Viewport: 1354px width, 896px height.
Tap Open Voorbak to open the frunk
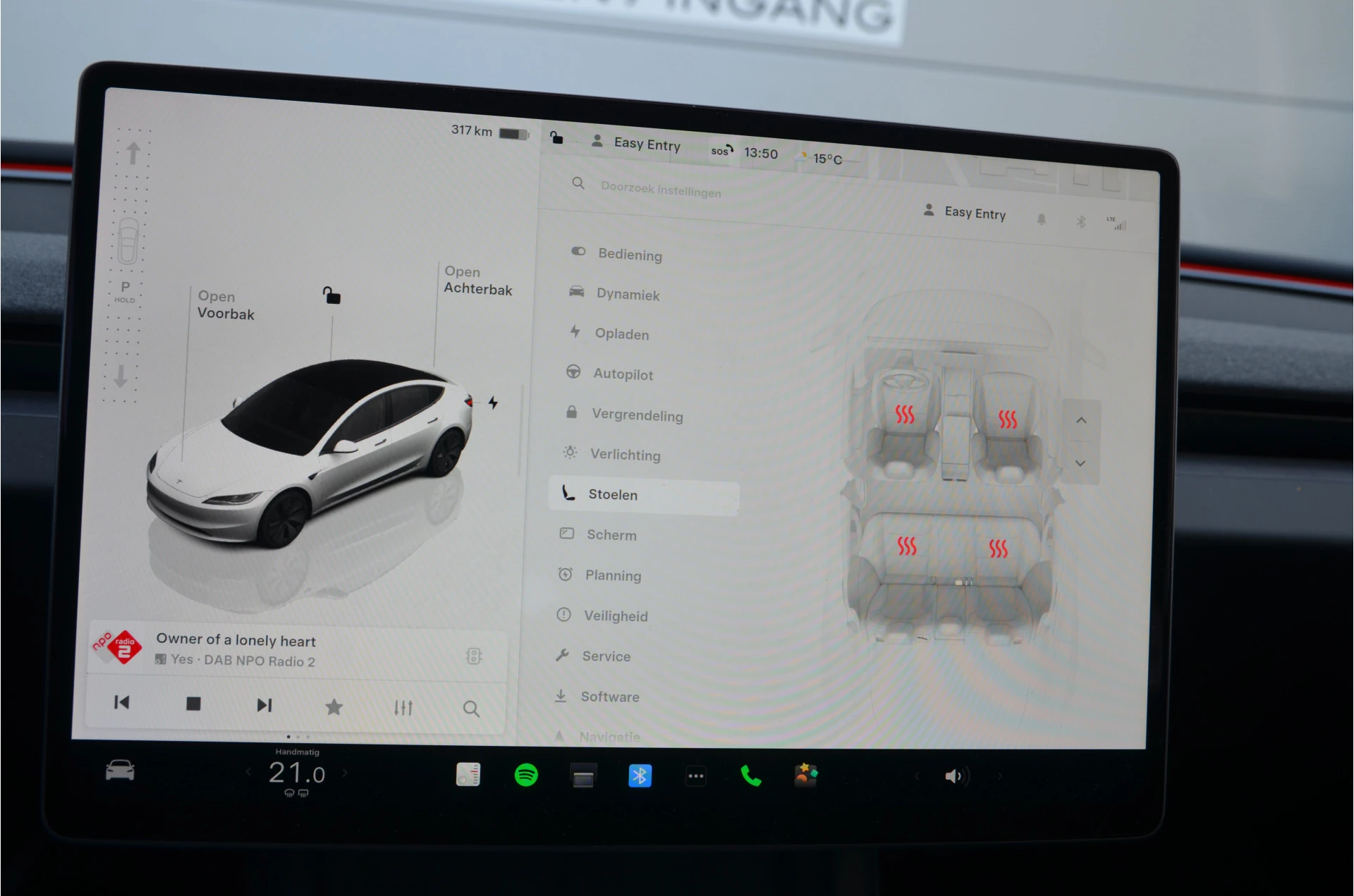(225, 306)
